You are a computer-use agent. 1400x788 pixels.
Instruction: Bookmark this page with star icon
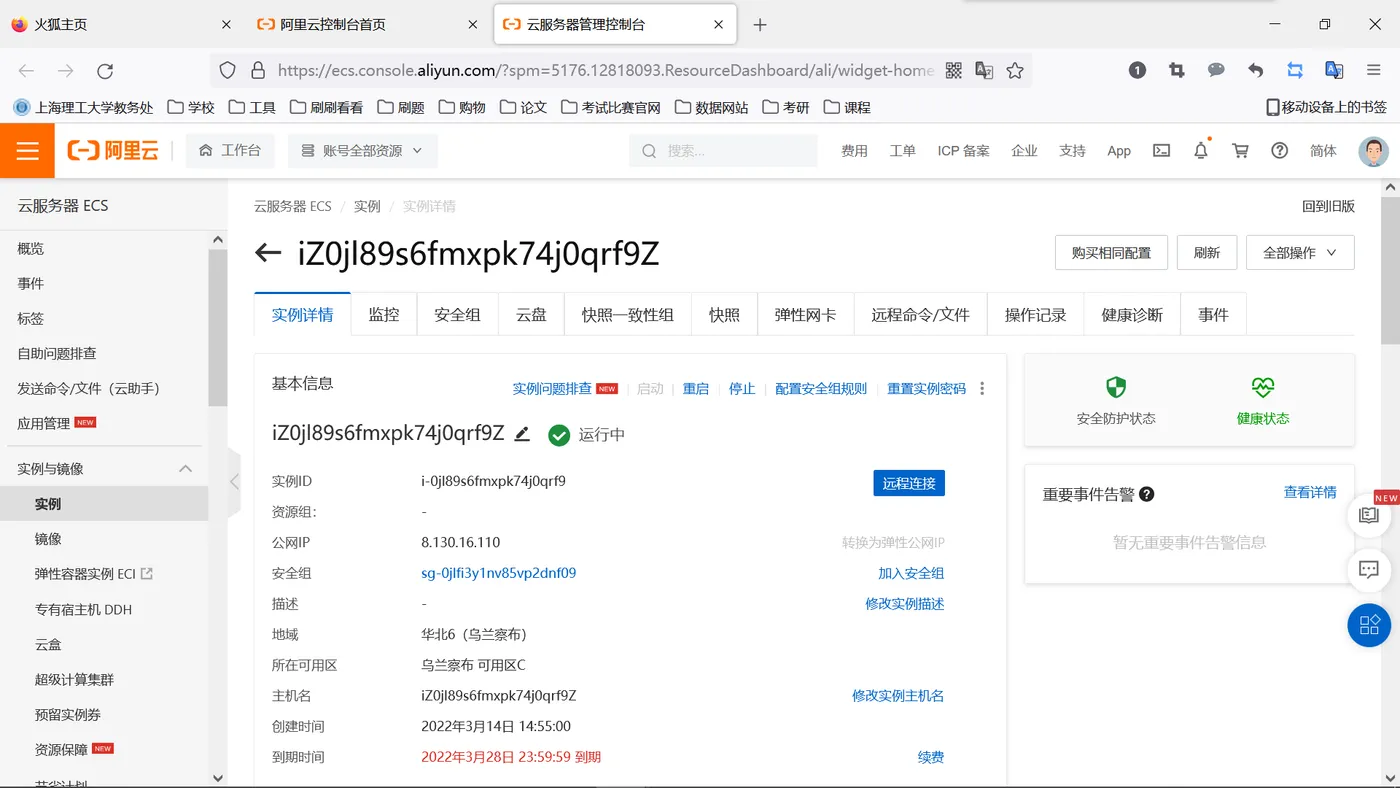pyautogui.click(x=1015, y=70)
